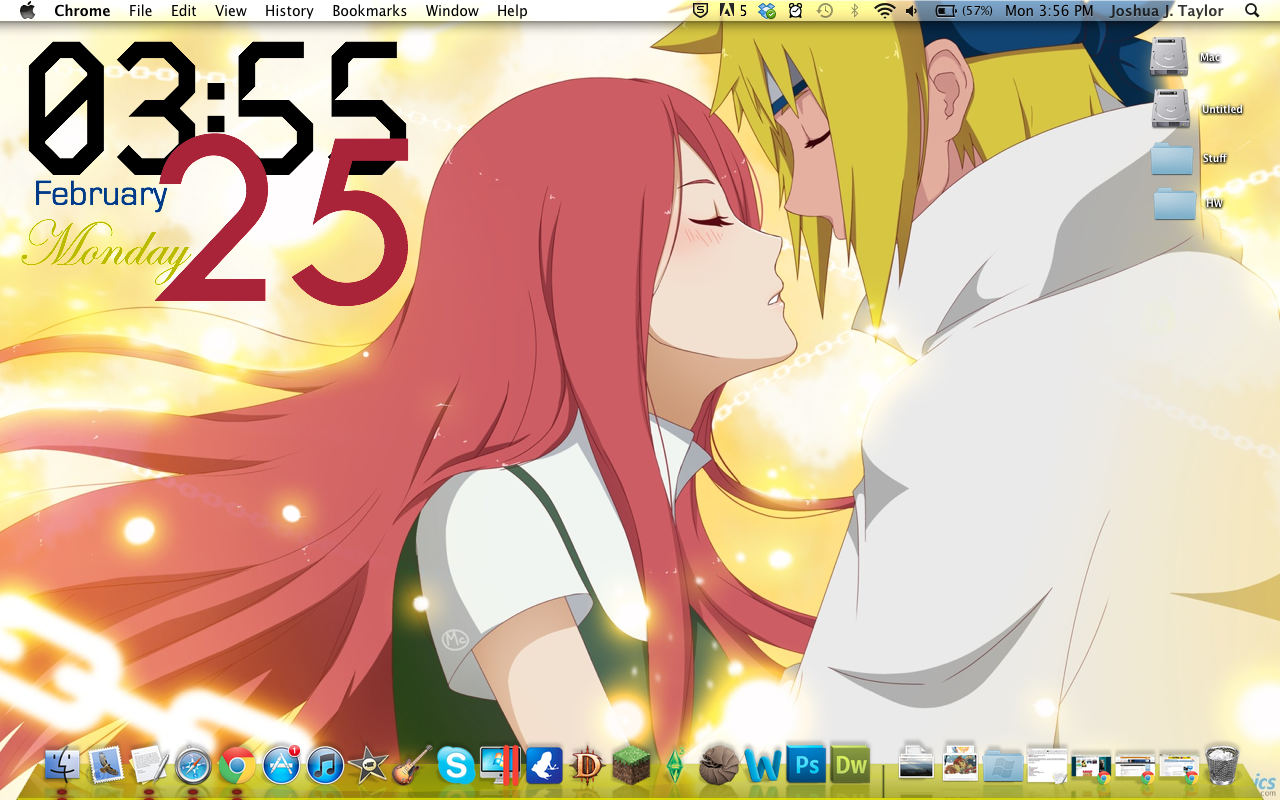Restore the first minimized Chrome window
1280x800 pixels.
(x=1091, y=767)
